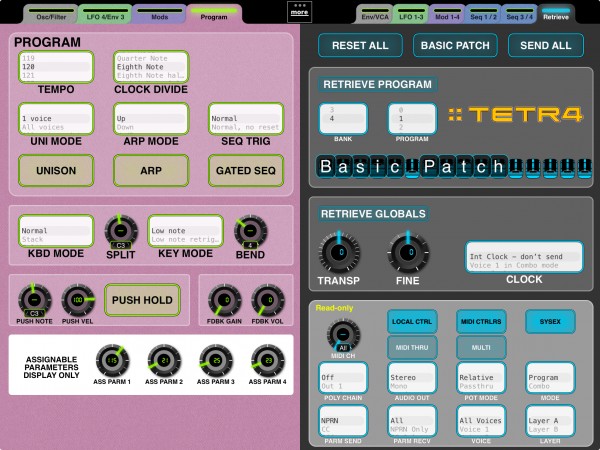The width and height of the screenshot is (600, 450).
Task: Open the TEMPO value picker
Action: [56, 67]
